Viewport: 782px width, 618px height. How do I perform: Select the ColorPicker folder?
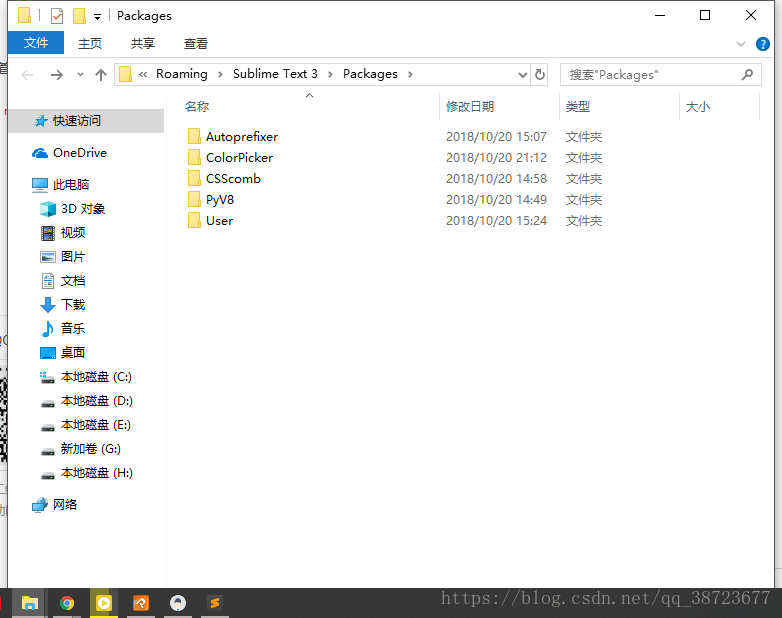239,158
